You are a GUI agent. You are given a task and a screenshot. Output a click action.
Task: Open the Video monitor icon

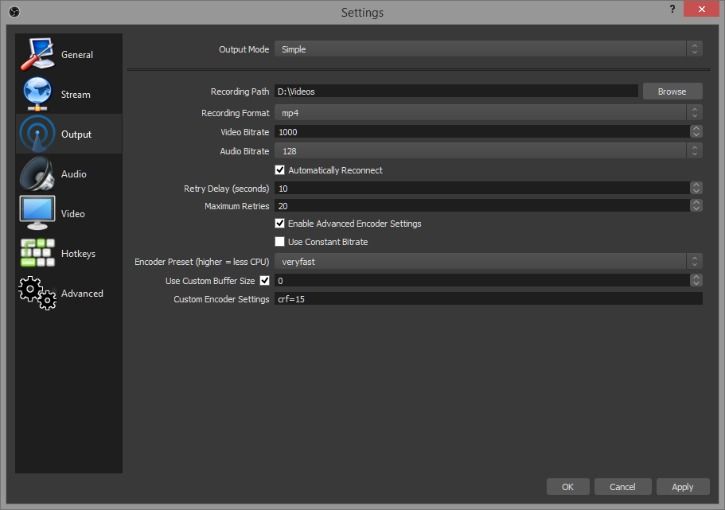click(37, 213)
